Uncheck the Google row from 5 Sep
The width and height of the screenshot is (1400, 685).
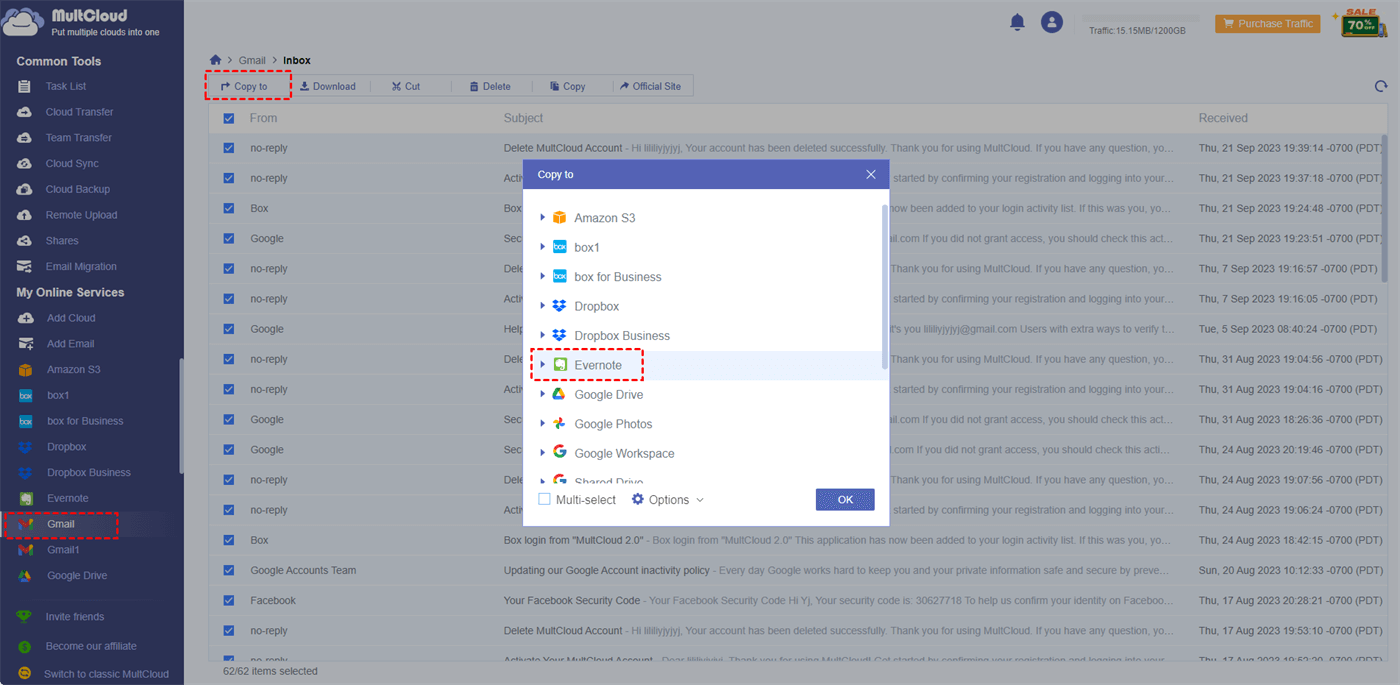click(229, 329)
